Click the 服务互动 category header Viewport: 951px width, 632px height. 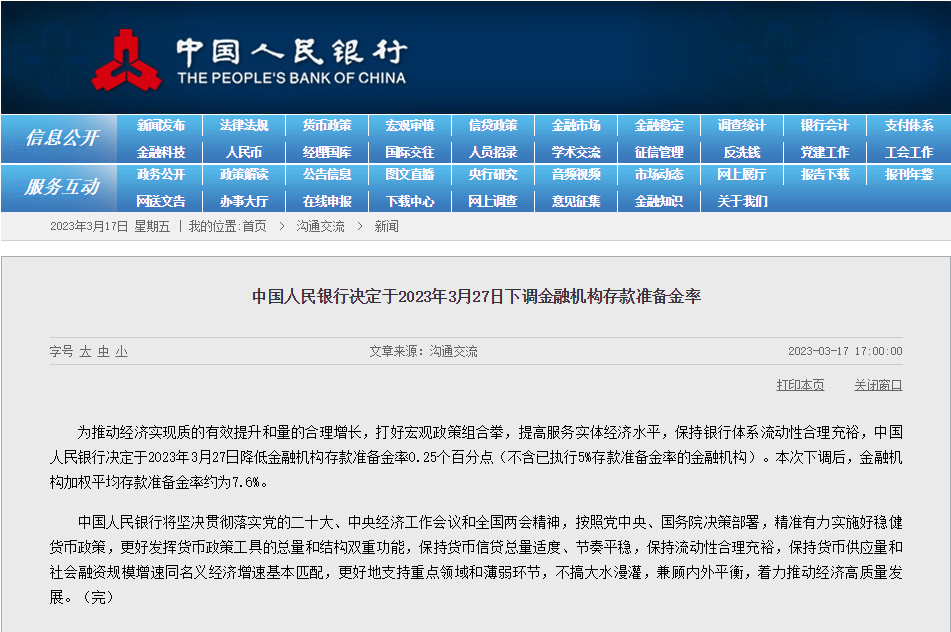(x=62, y=187)
